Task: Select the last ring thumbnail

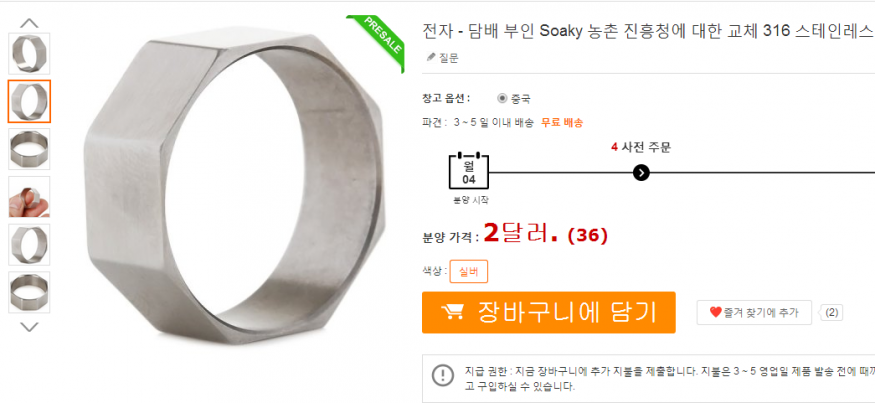Action: click(x=29, y=292)
